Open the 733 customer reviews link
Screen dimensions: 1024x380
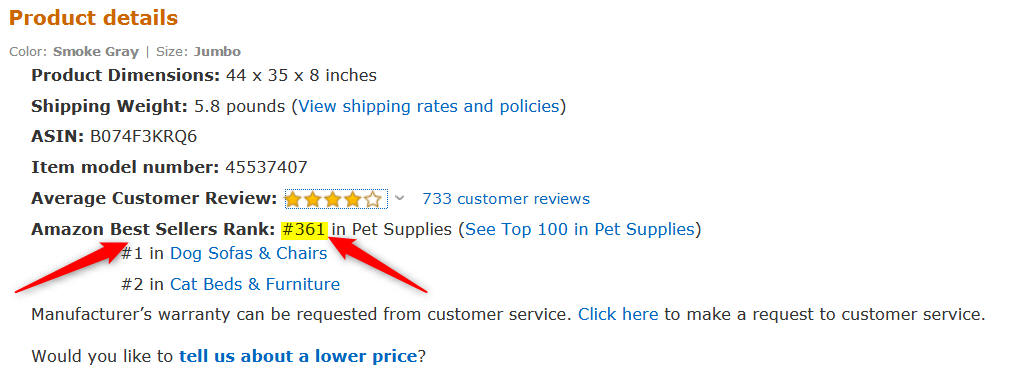pos(505,198)
